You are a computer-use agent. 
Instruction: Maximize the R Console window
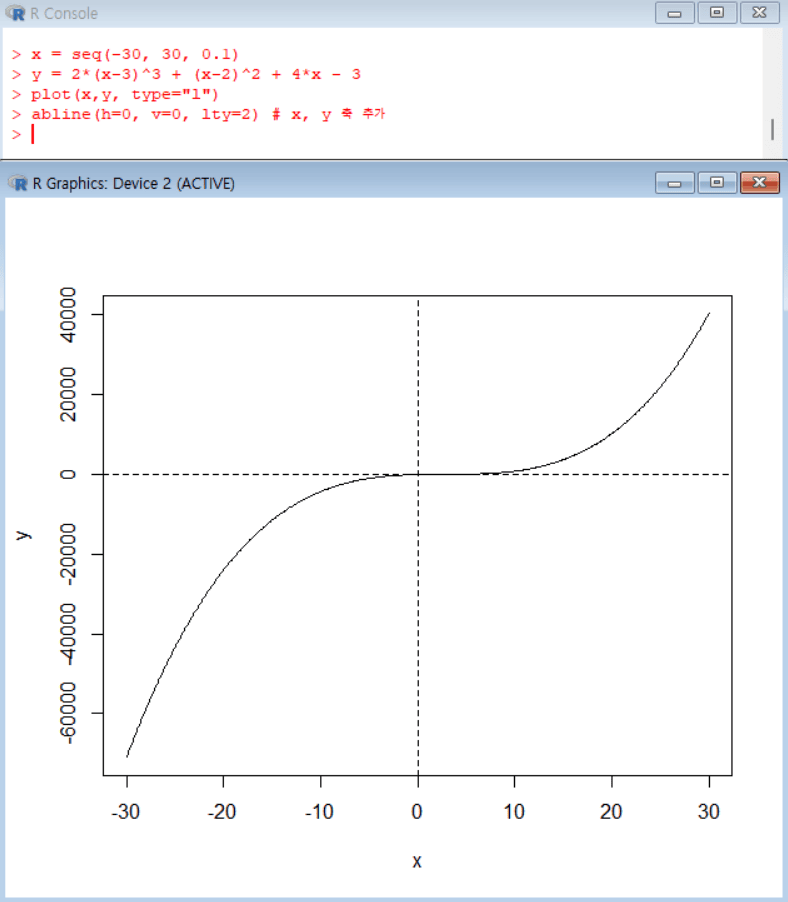[715, 14]
